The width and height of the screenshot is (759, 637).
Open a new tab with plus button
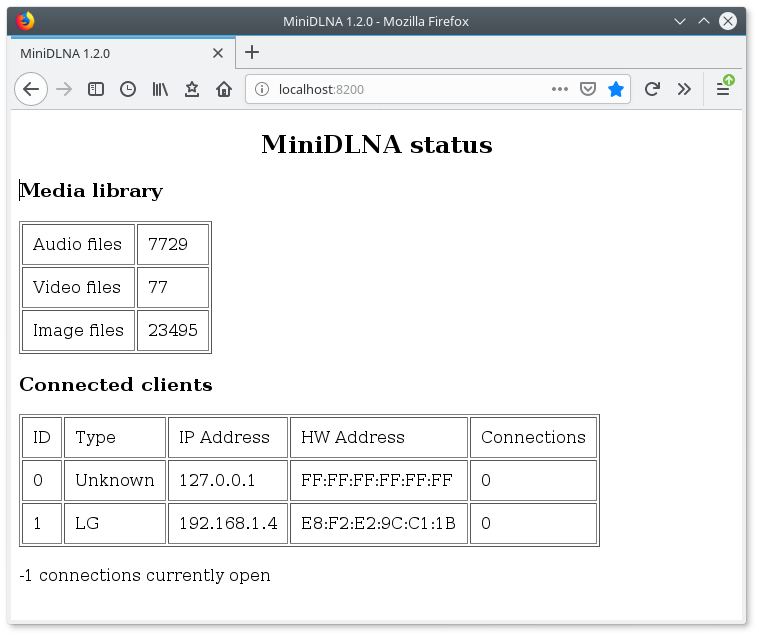pos(252,52)
